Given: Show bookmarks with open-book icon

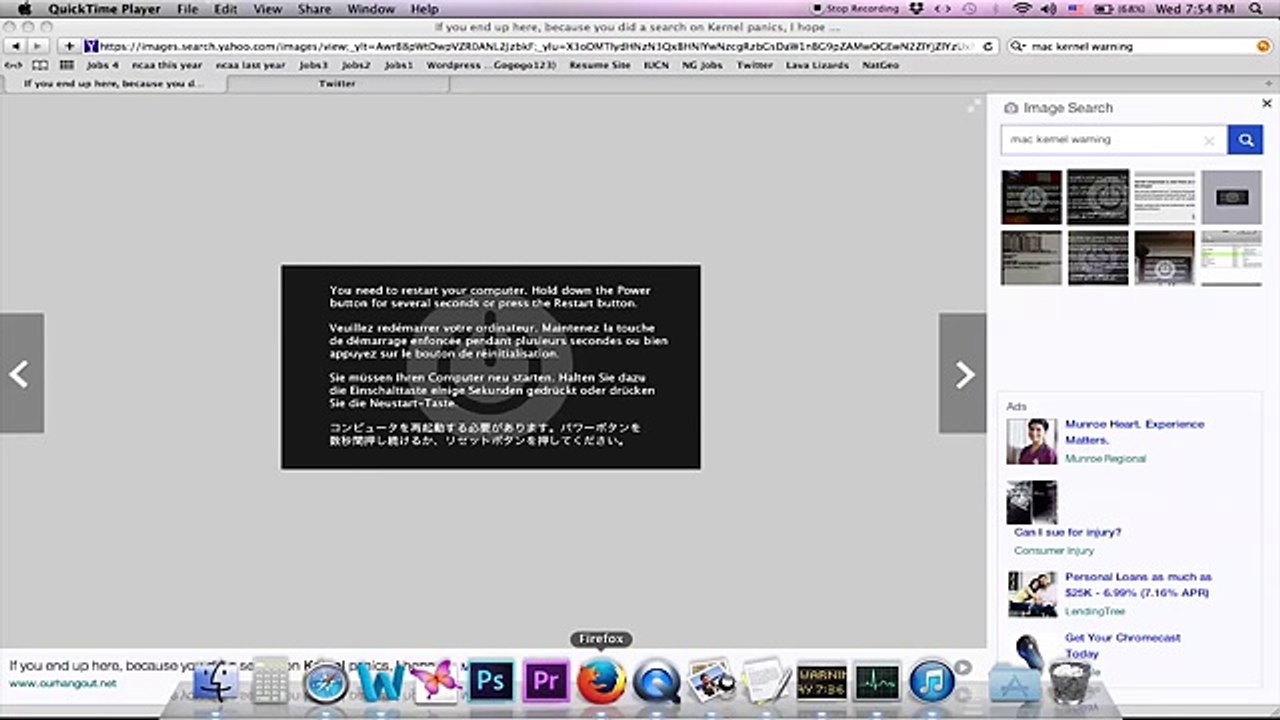Looking at the screenshot, I should click(x=41, y=65).
